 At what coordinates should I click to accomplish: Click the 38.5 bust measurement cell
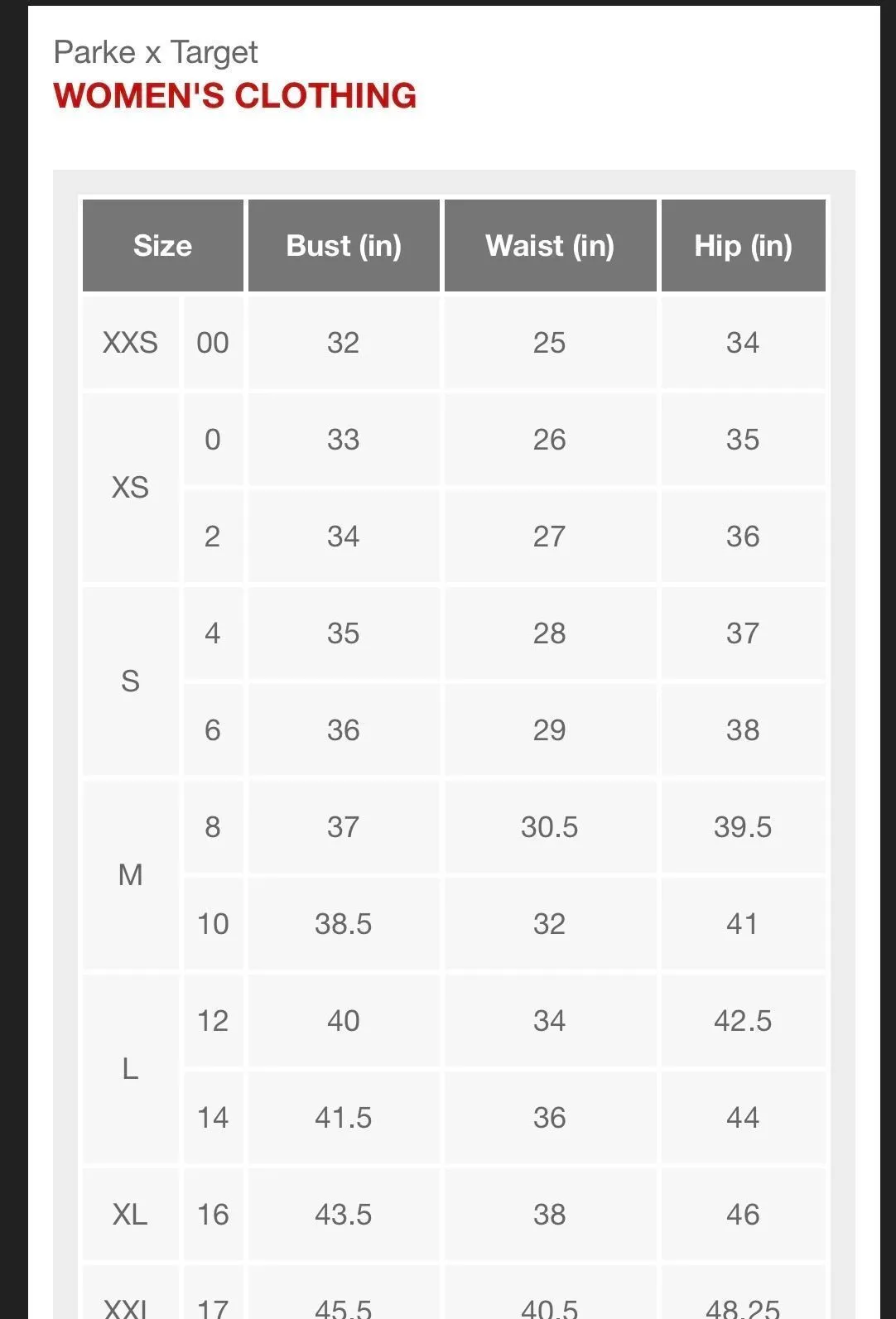click(x=344, y=923)
